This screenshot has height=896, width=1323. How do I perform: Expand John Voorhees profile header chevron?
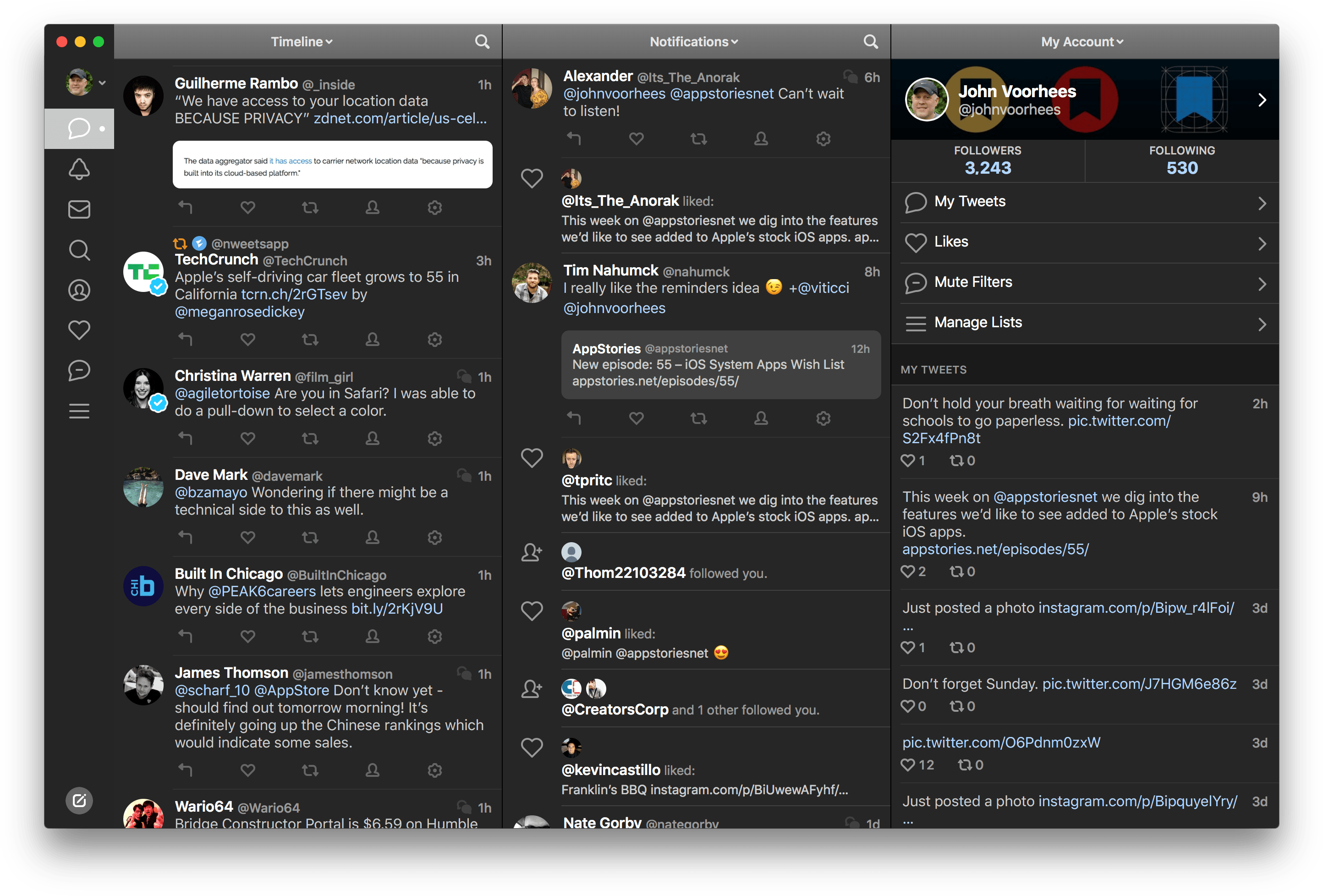[x=1262, y=99]
